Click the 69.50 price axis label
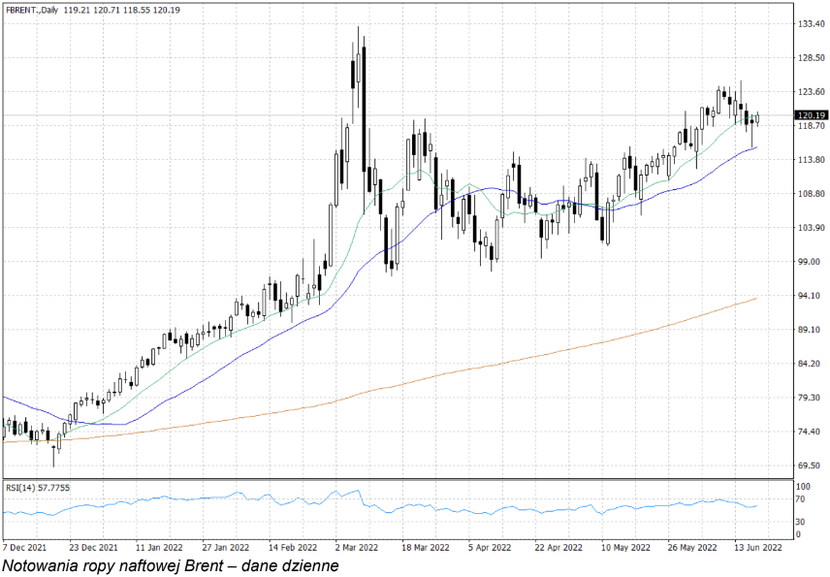The width and height of the screenshot is (830, 577). click(807, 466)
